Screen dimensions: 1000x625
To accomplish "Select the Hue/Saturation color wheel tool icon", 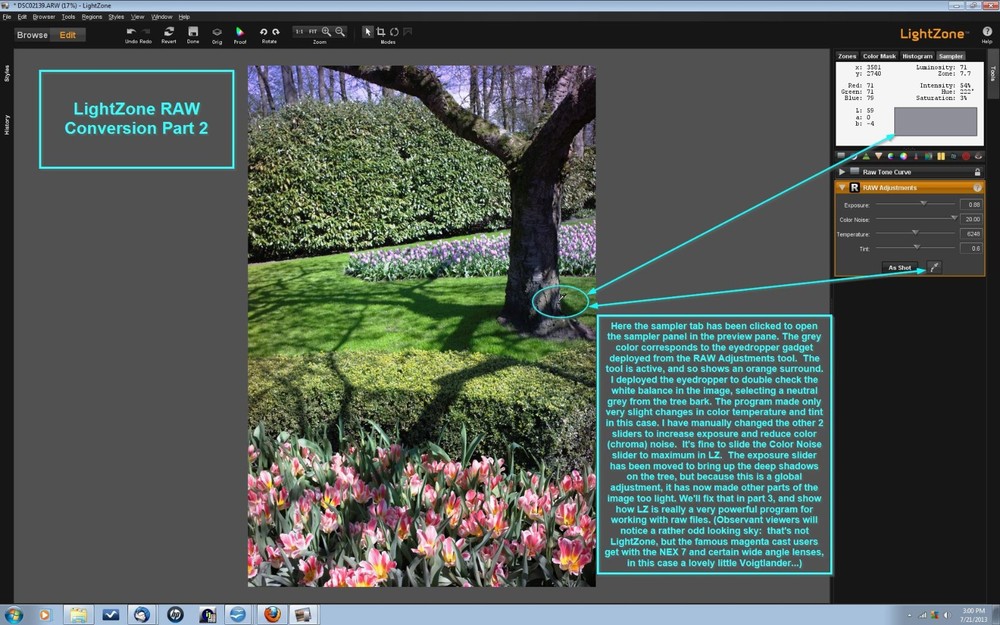I will 903,156.
